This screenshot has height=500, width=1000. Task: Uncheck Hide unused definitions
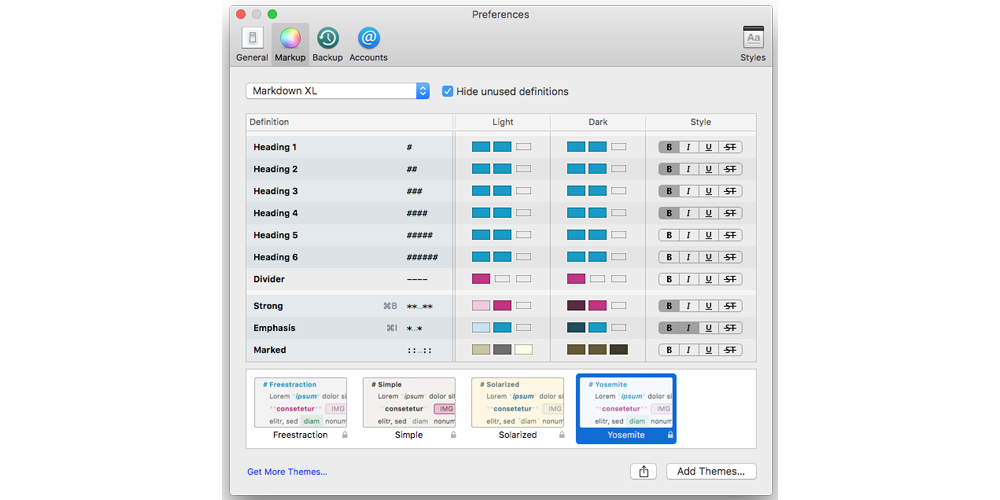point(448,91)
